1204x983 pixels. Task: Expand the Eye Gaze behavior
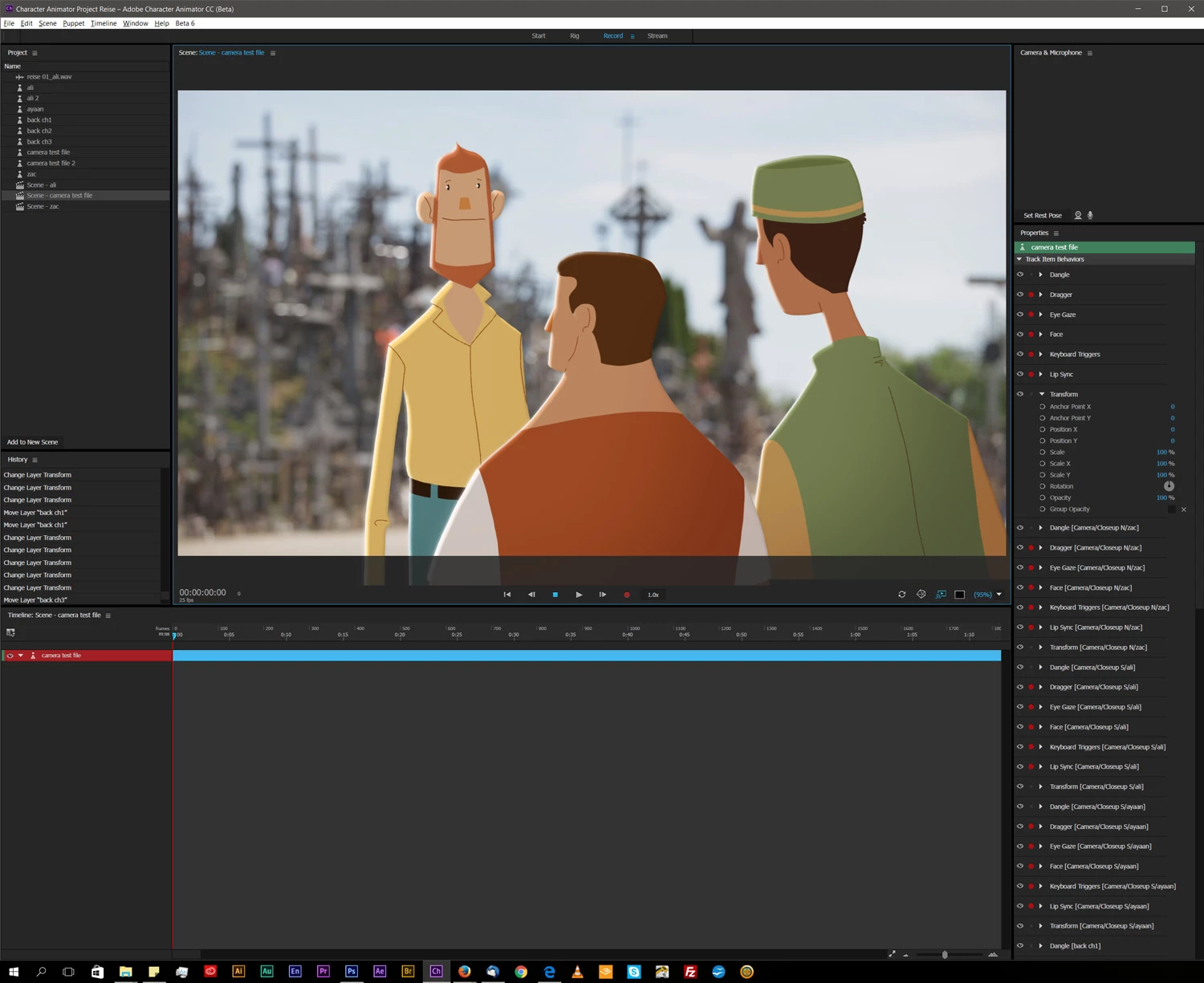tap(1041, 315)
